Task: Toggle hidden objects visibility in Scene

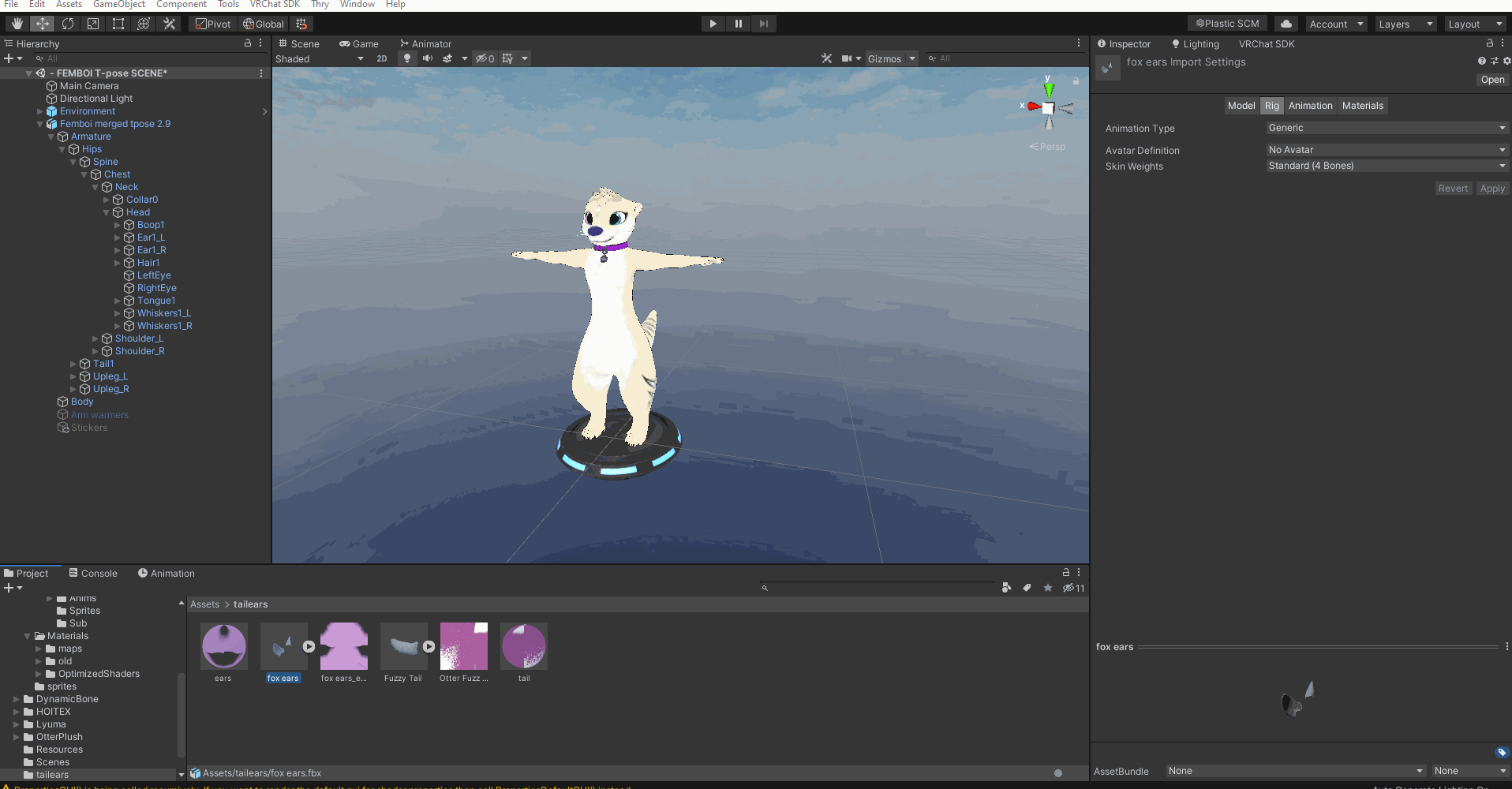Action: point(485,58)
